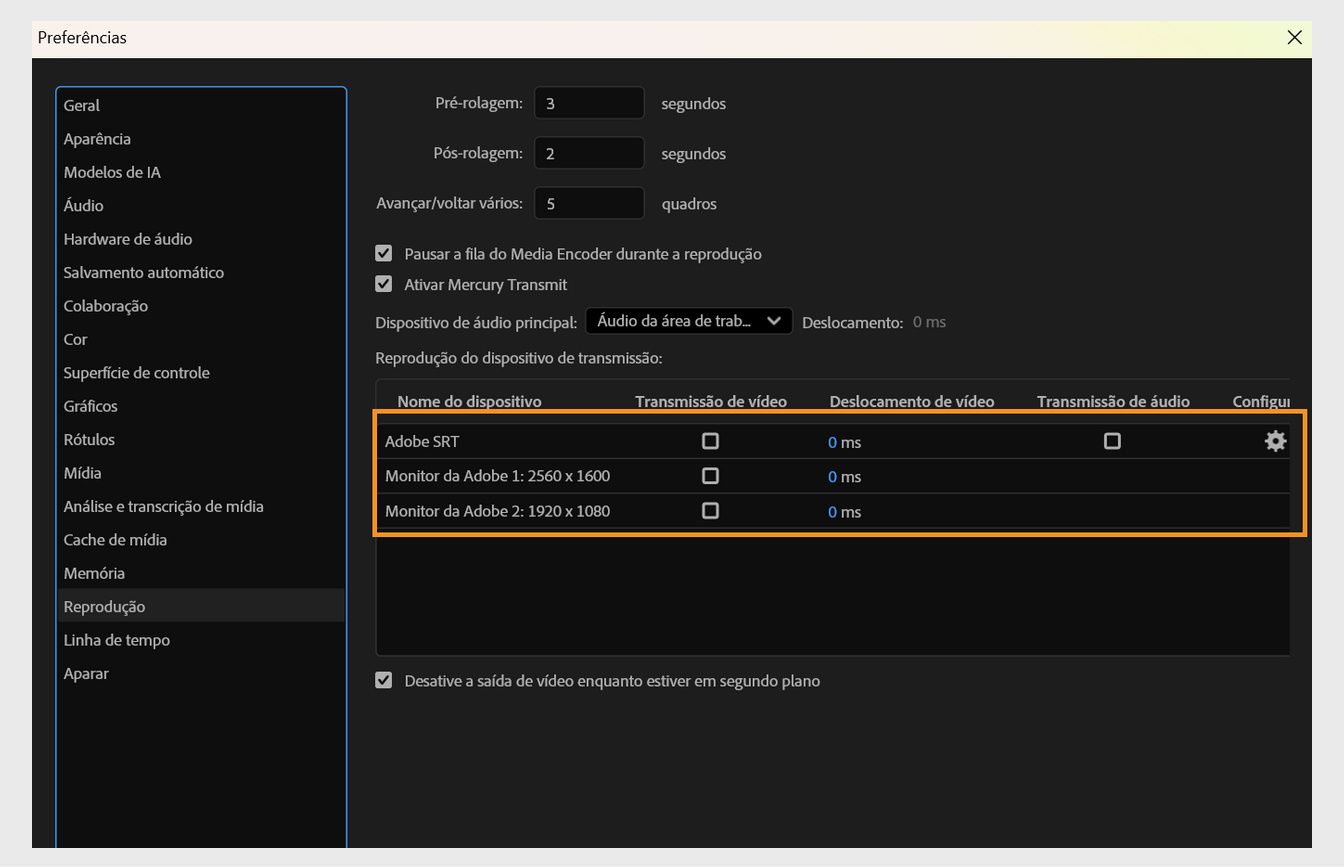Open the Adobe SRT configuration gear
Screen dimensions: 1344x867
1275,440
